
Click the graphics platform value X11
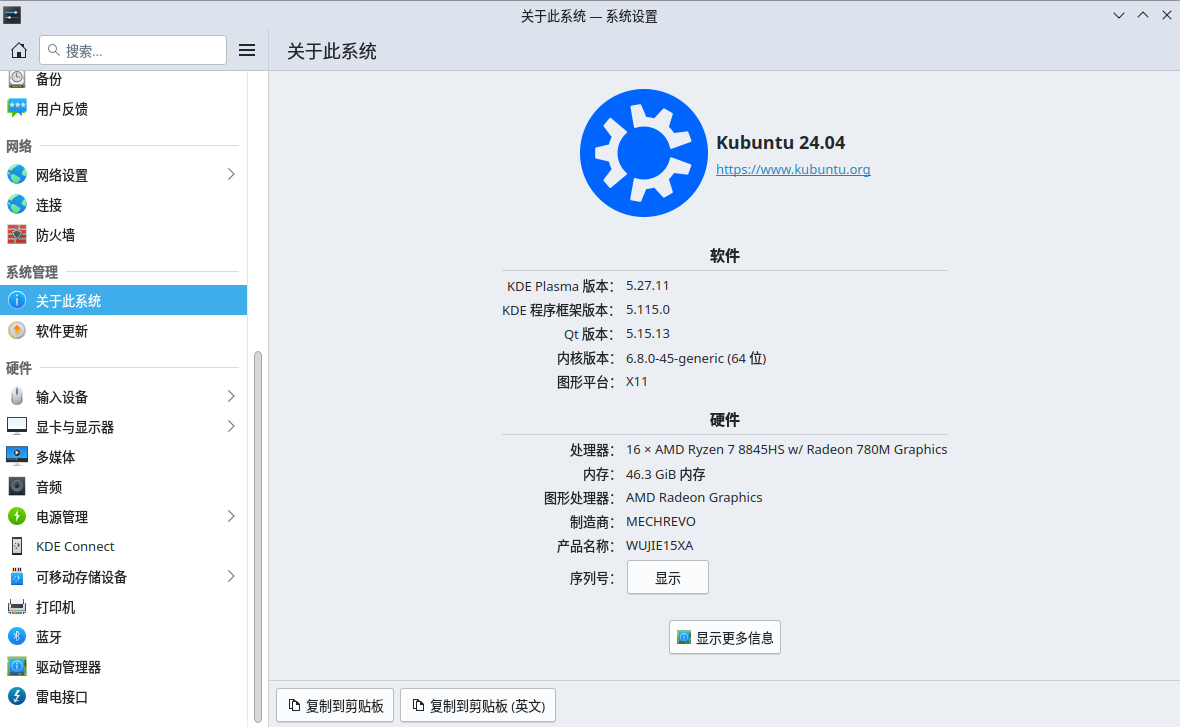(637, 382)
